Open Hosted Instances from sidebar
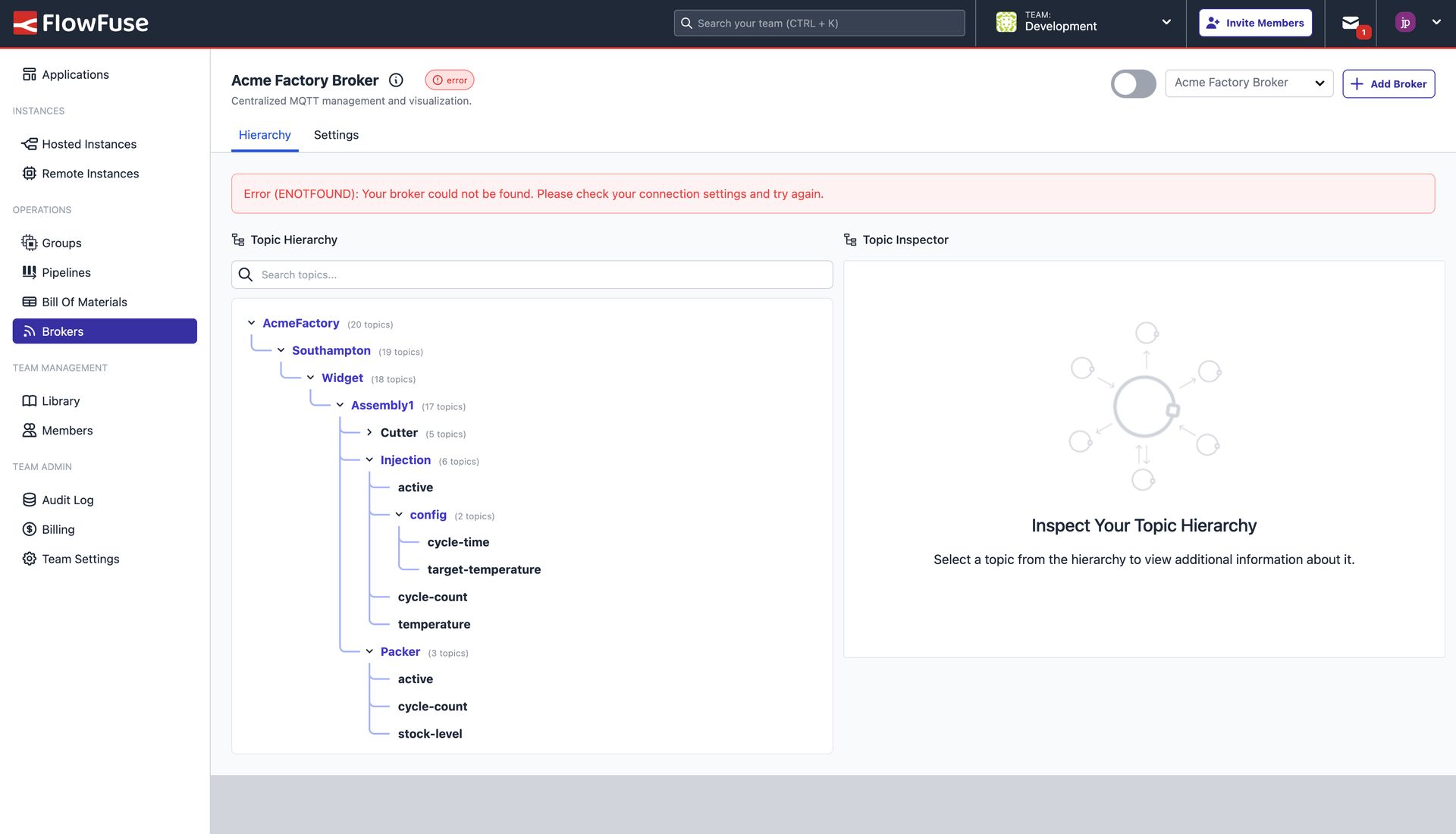Viewport: 1456px width, 834px height. [89, 144]
